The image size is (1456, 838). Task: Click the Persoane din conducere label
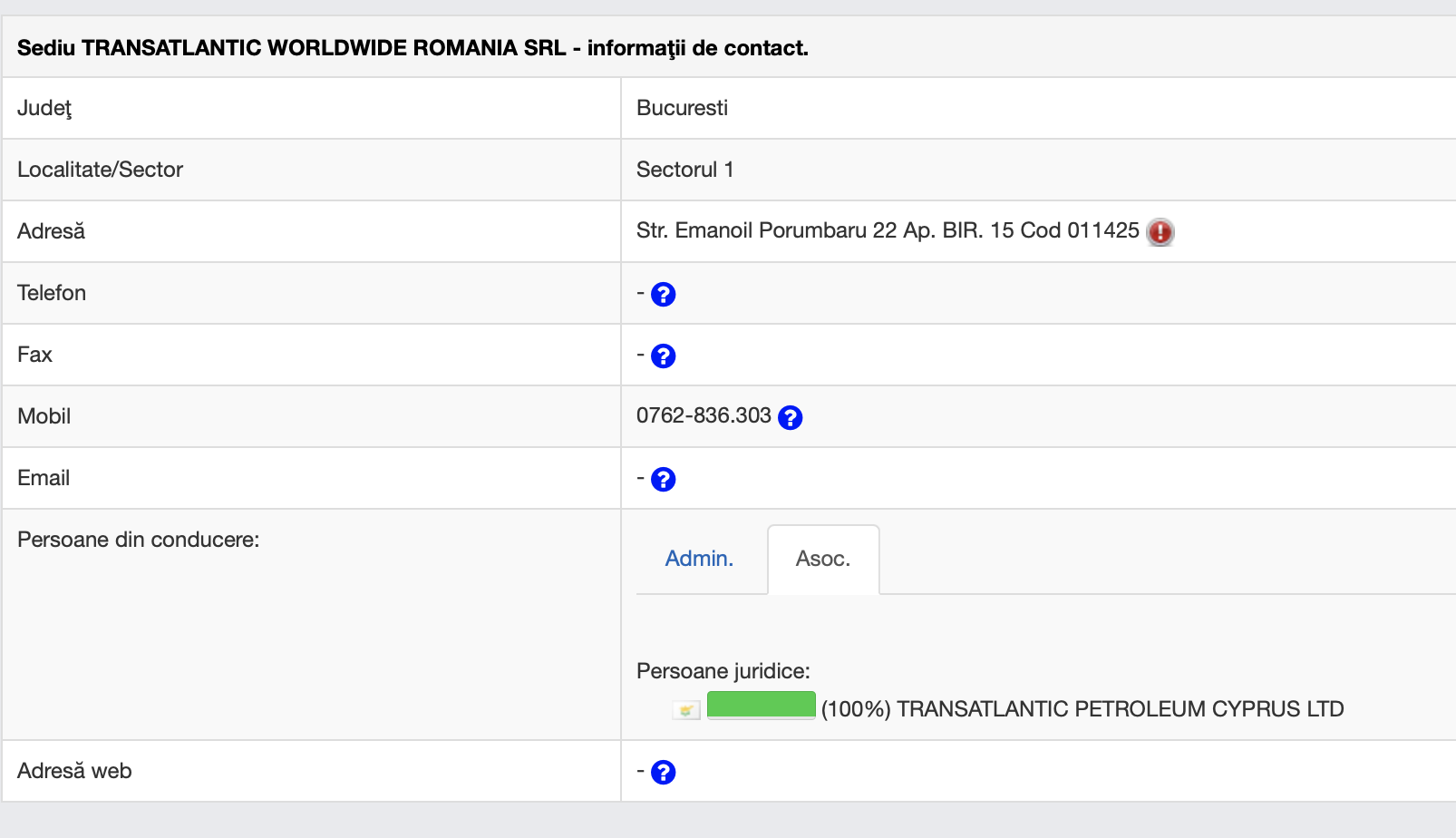pyautogui.click(x=138, y=540)
